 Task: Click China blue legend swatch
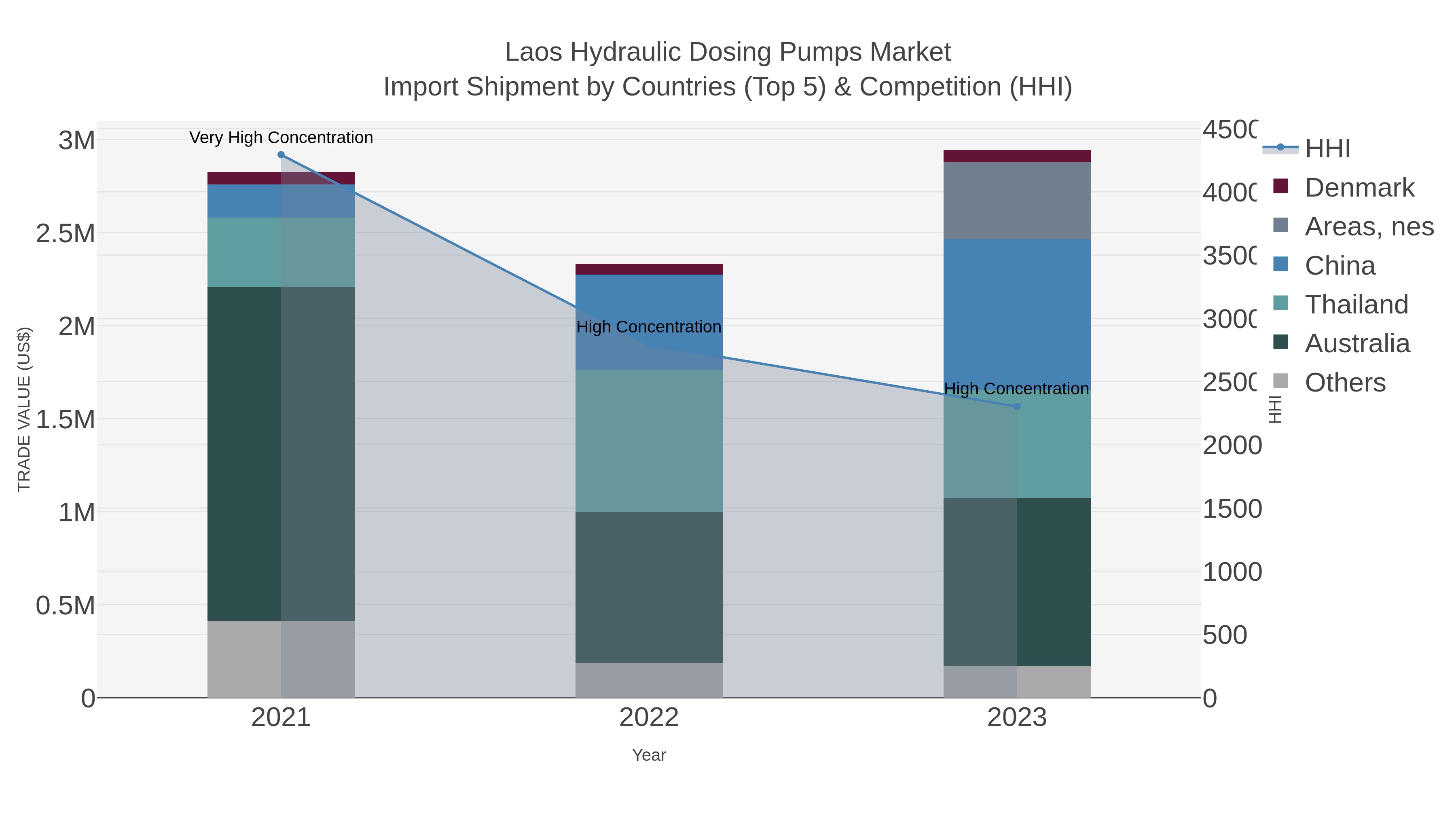tap(1280, 264)
